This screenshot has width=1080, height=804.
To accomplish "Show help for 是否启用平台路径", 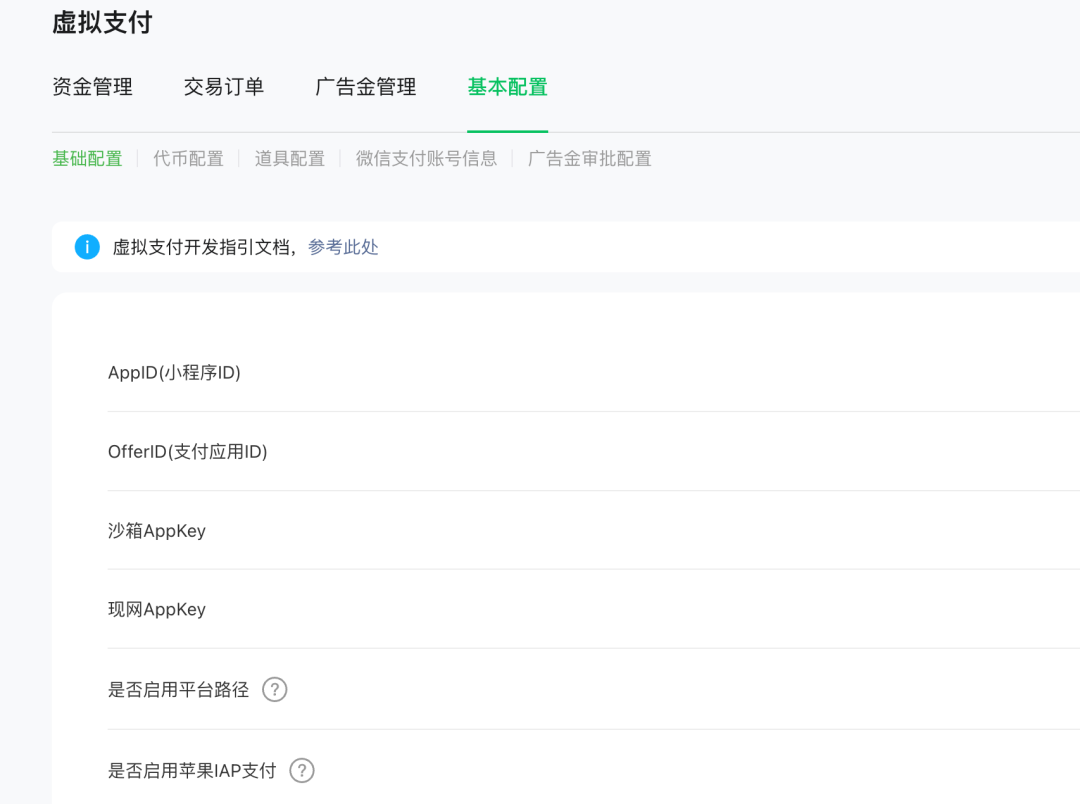I will coord(275,690).
